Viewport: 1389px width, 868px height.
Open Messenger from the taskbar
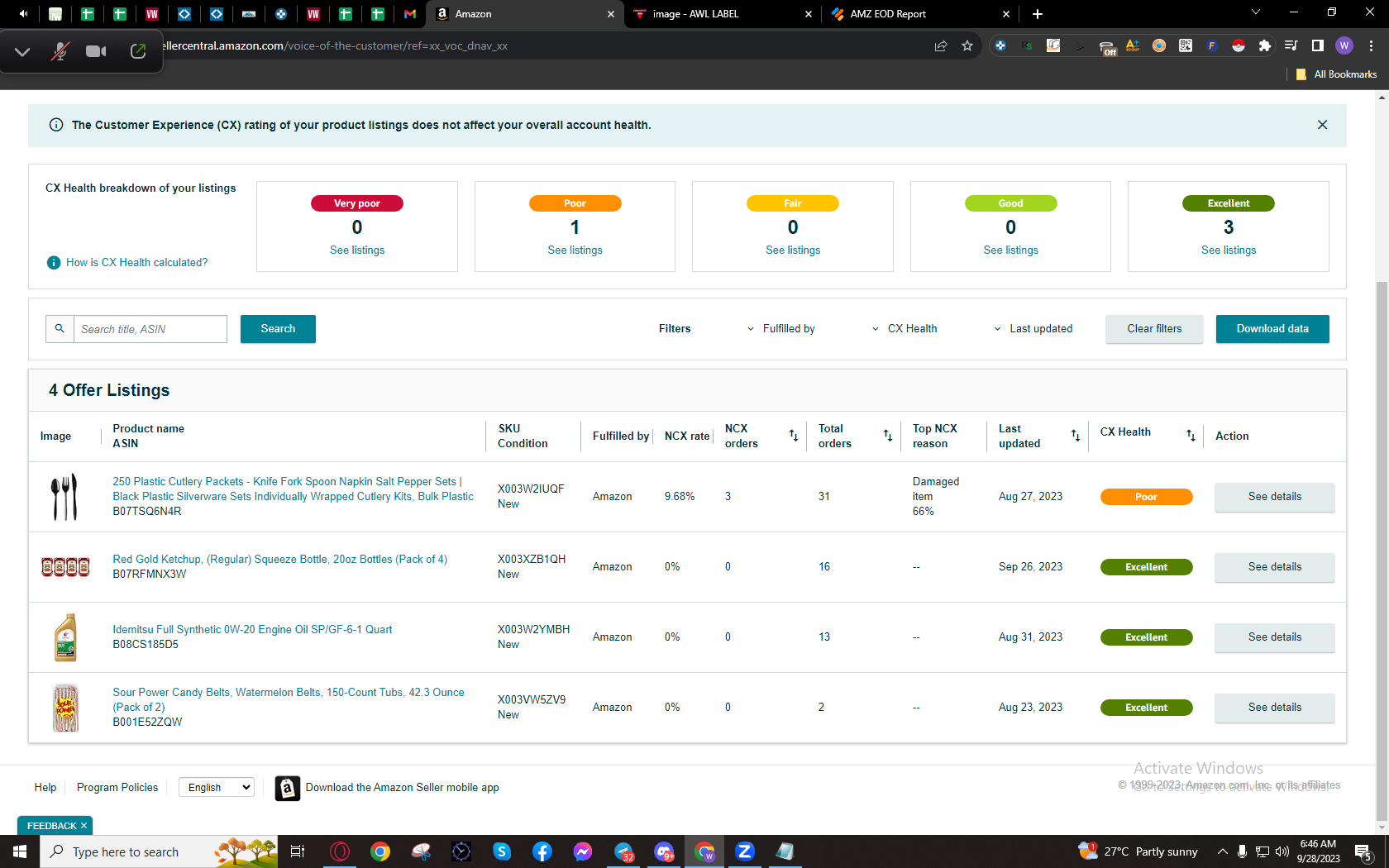pyautogui.click(x=583, y=851)
